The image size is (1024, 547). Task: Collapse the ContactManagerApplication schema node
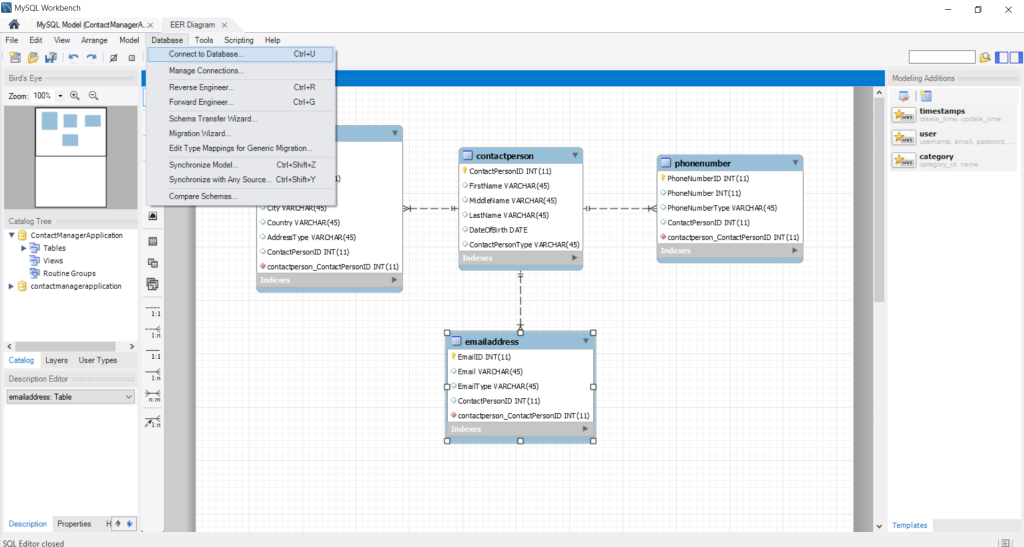pos(11,235)
